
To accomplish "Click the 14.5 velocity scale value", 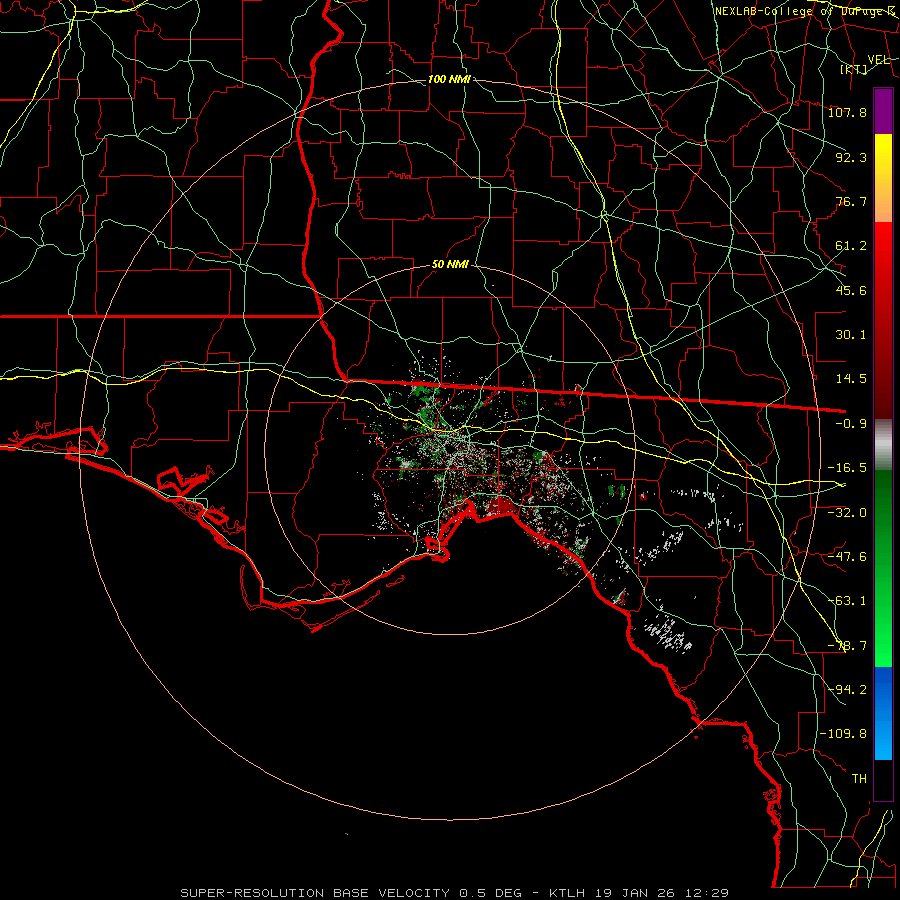I will coord(851,379).
